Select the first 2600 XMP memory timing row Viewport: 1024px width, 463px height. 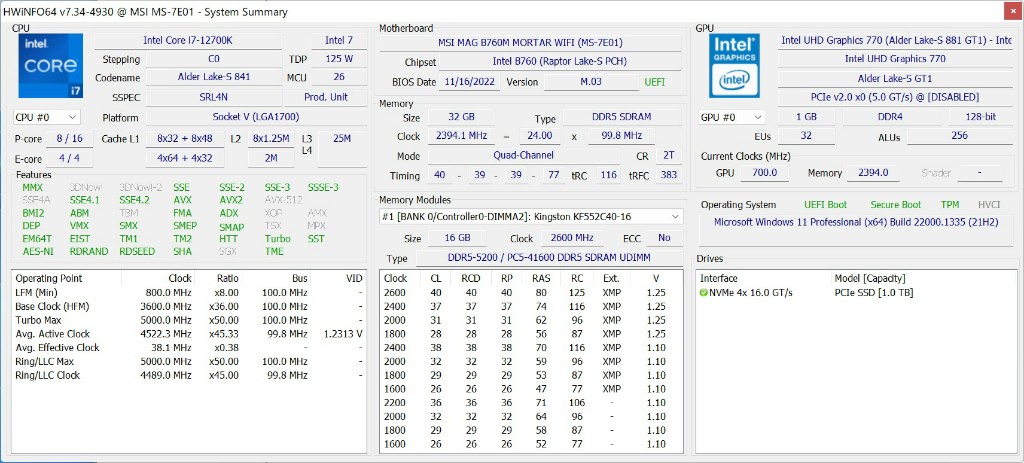524,292
